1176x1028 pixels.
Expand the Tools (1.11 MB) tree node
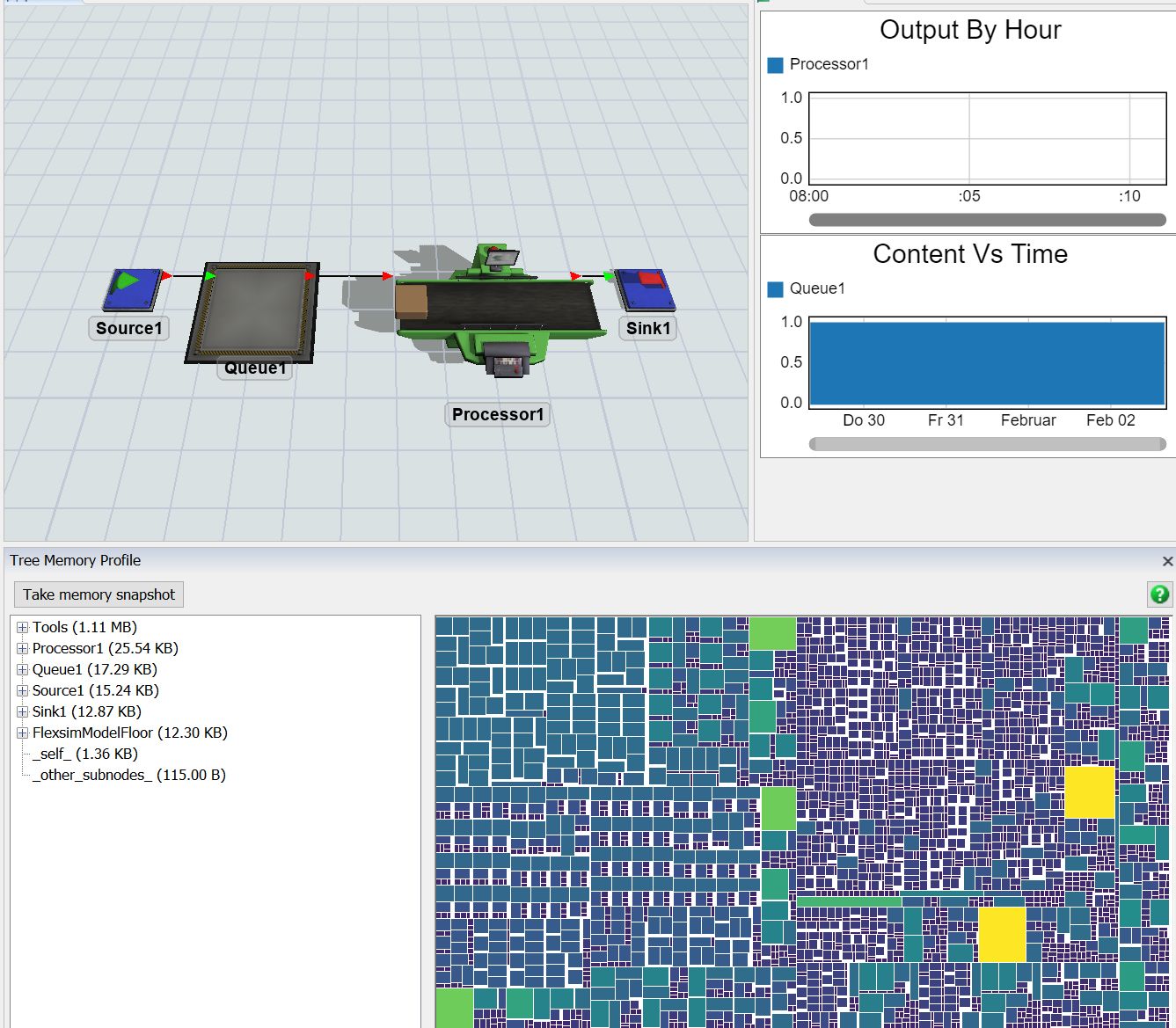(23, 628)
